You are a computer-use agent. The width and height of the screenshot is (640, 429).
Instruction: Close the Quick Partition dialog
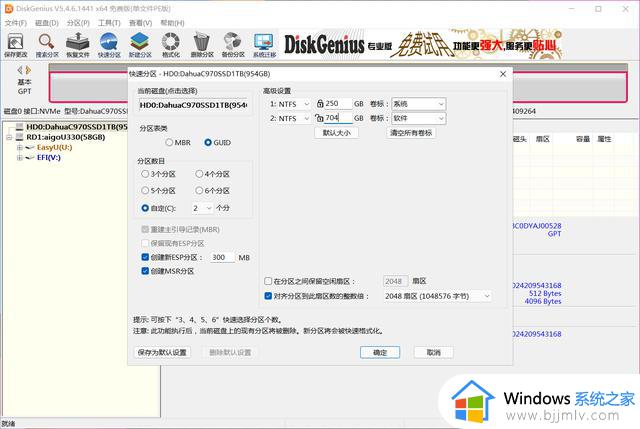pos(503,74)
